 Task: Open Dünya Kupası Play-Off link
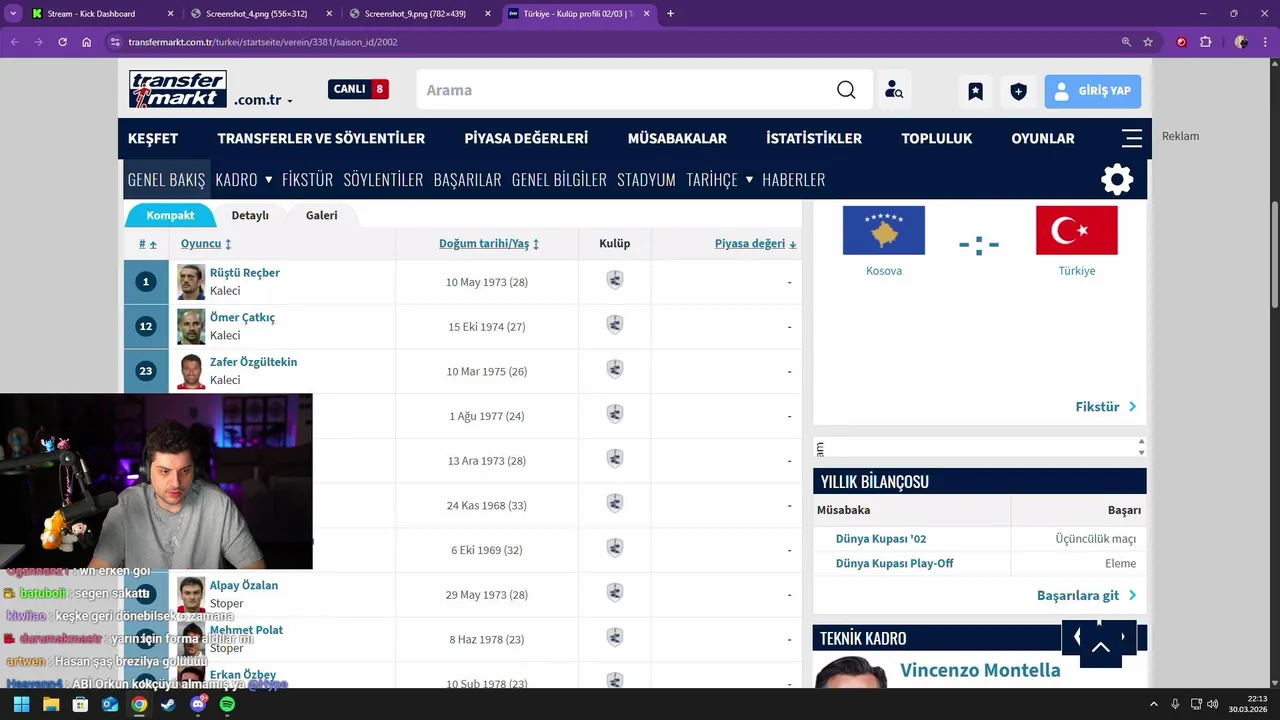pos(894,563)
